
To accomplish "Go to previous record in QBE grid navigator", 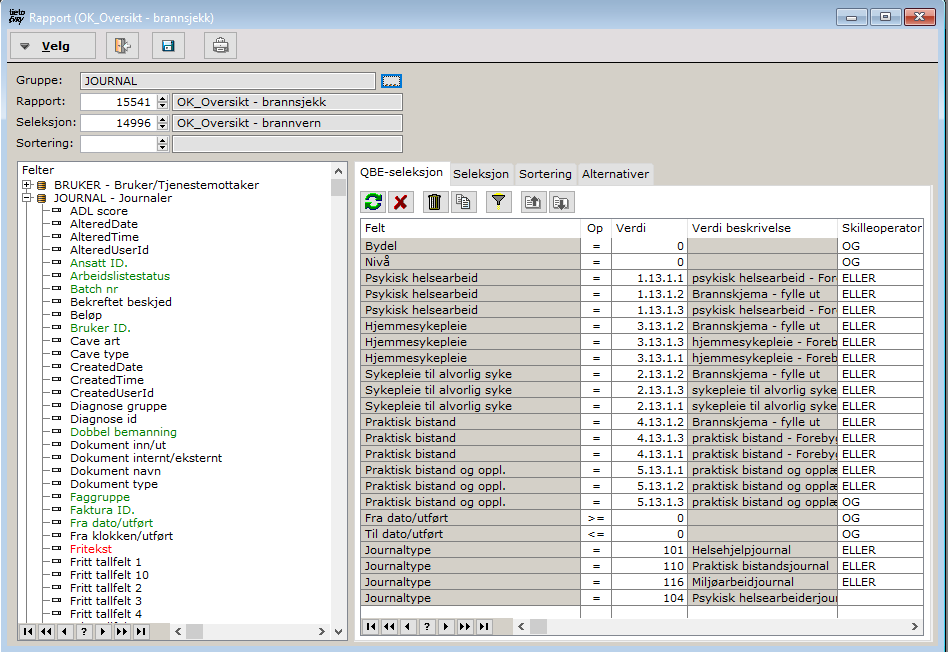I will (409, 627).
